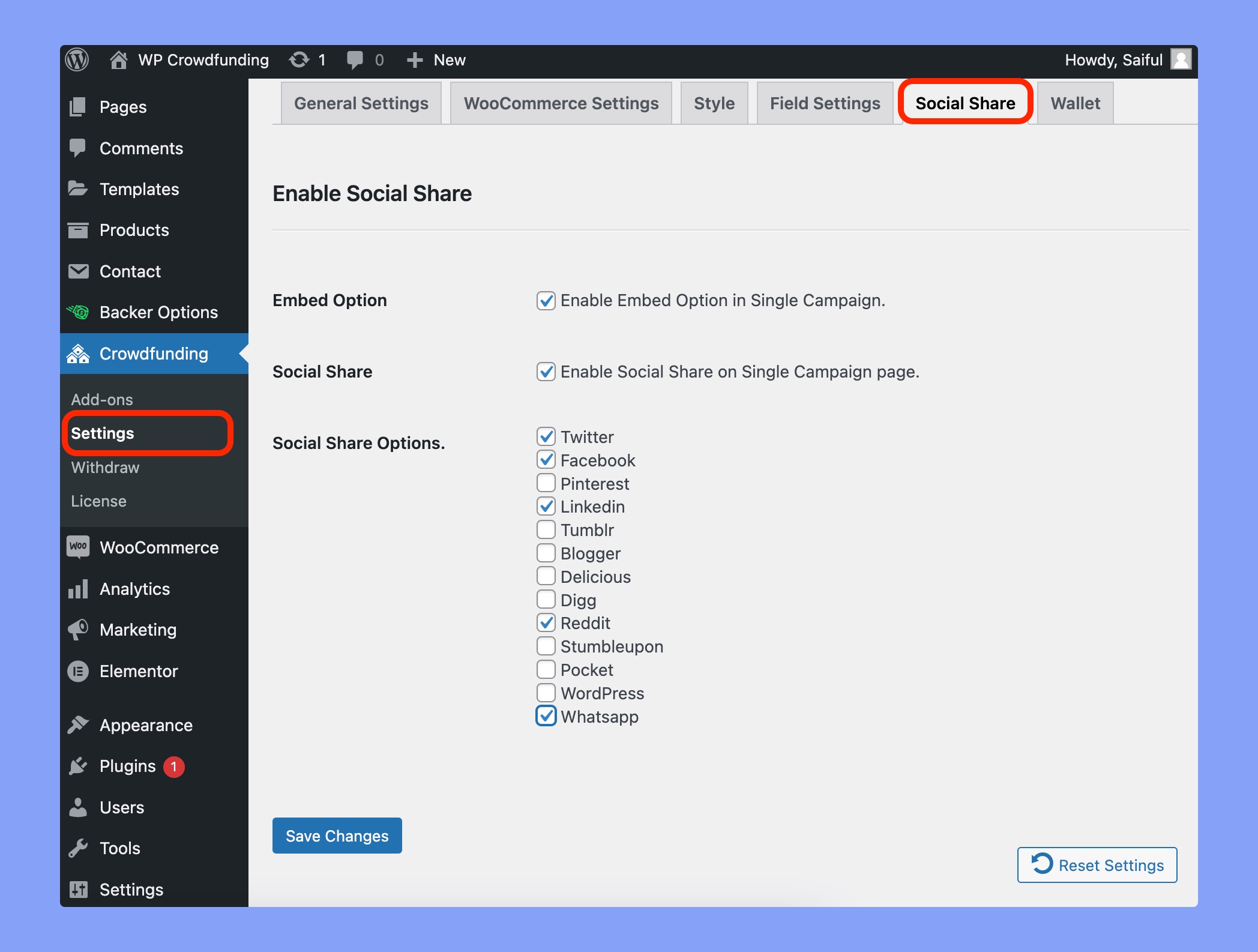The image size is (1258, 952).
Task: Open the License submenu item
Action: [98, 501]
